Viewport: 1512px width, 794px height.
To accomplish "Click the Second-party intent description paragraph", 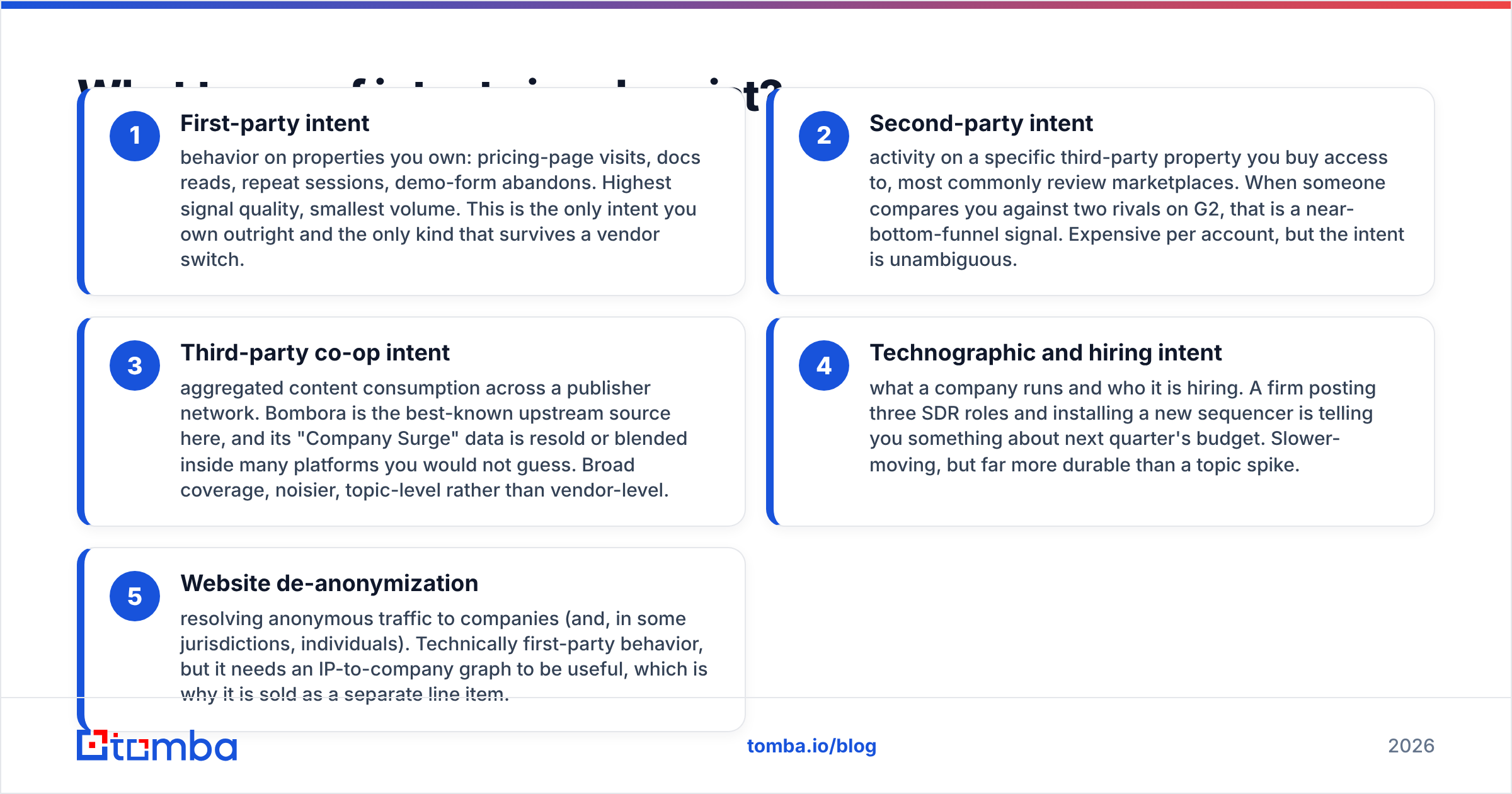I will point(1137,209).
